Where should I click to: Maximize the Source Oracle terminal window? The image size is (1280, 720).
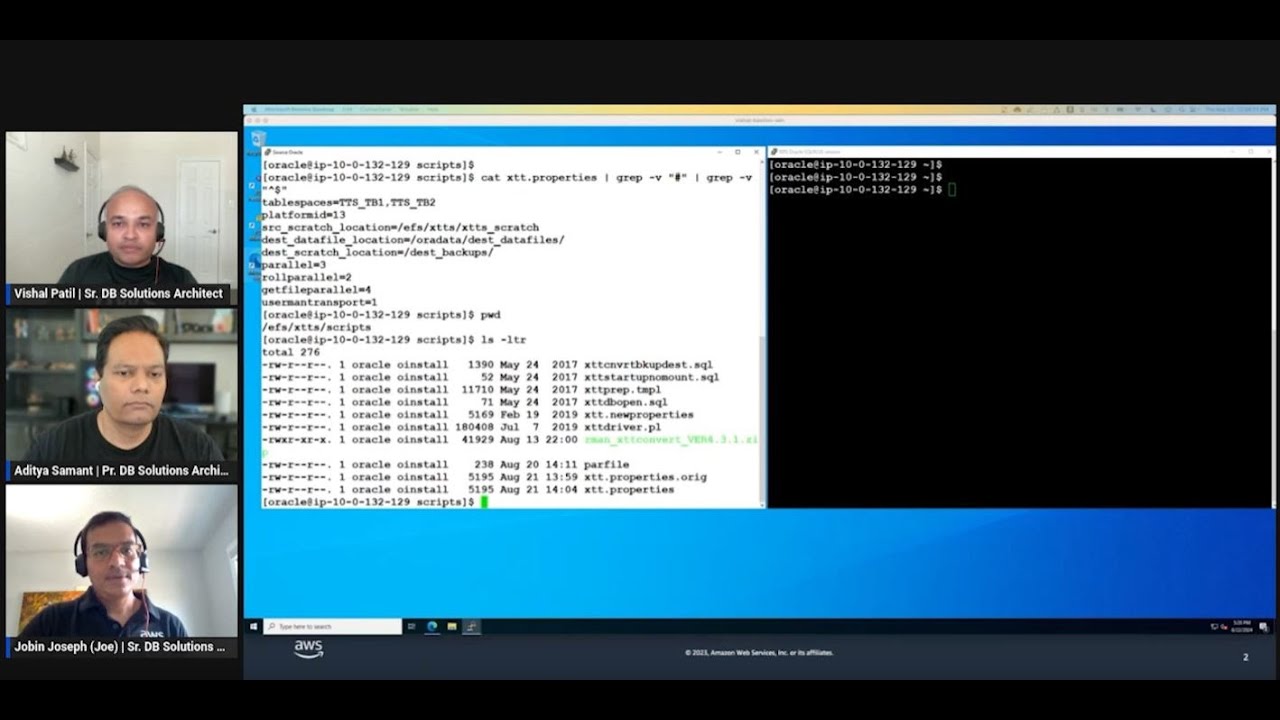pos(738,152)
